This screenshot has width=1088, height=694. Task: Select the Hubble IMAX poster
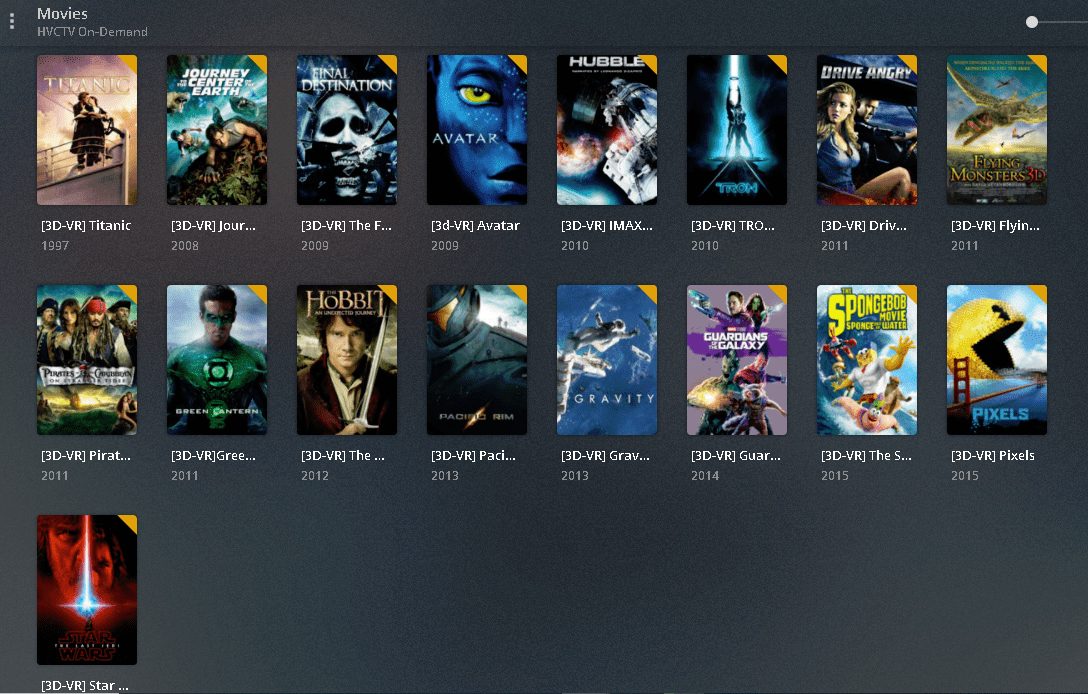[x=606, y=130]
